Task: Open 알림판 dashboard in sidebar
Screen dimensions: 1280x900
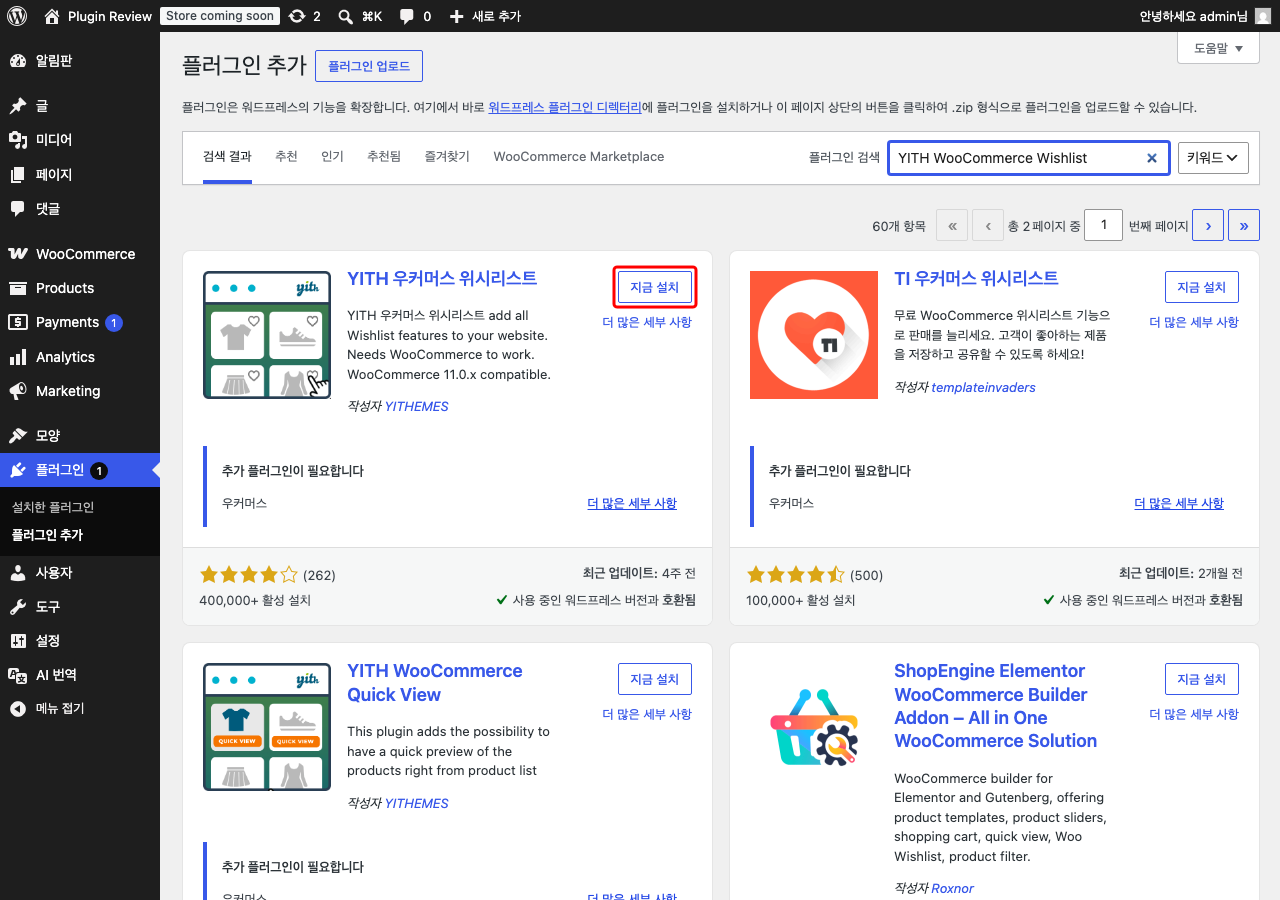Action: pyautogui.click(x=80, y=61)
